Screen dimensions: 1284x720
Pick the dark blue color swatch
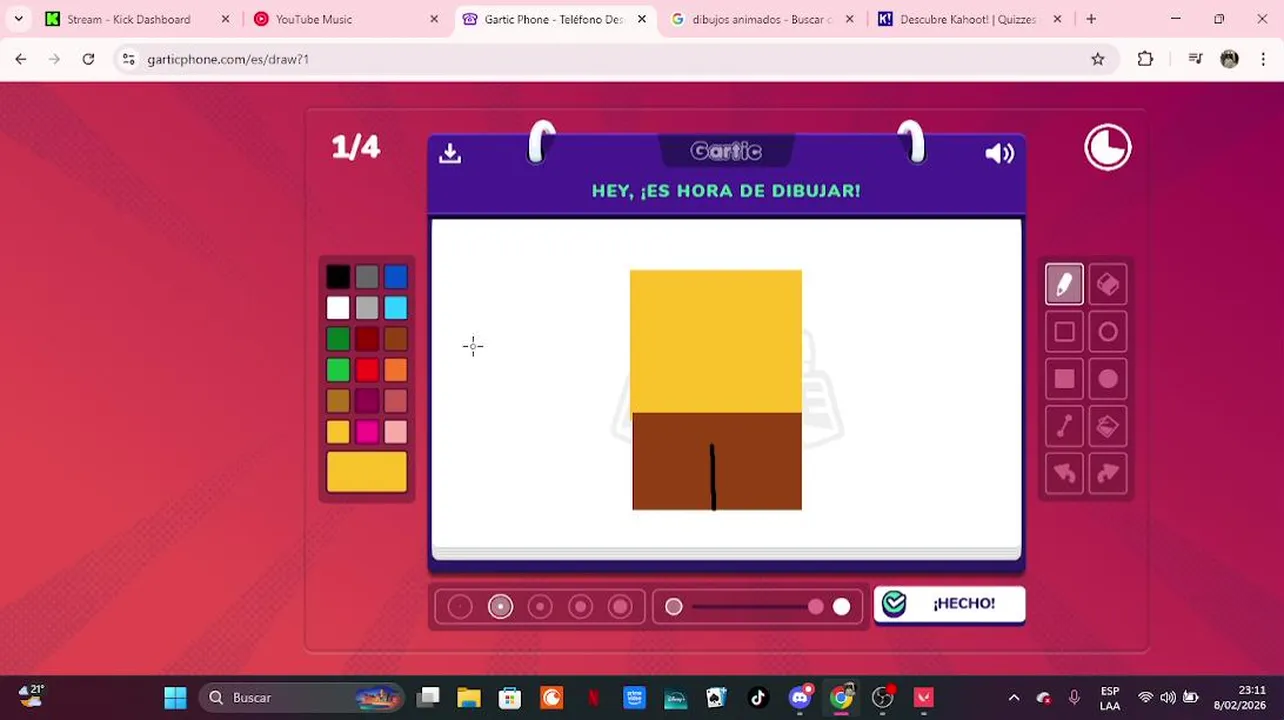[396, 277]
